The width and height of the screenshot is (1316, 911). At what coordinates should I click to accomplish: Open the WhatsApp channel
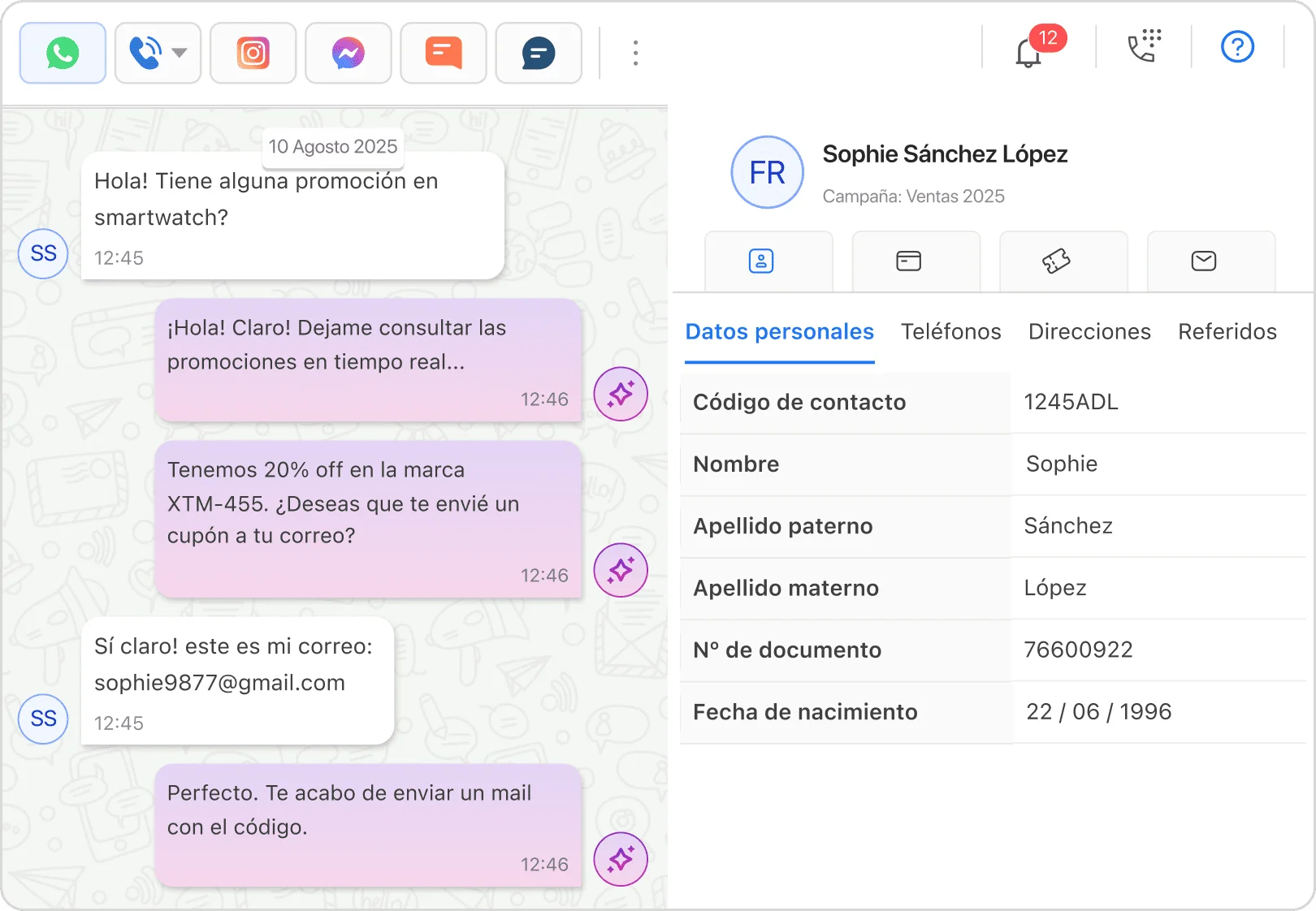(x=63, y=53)
